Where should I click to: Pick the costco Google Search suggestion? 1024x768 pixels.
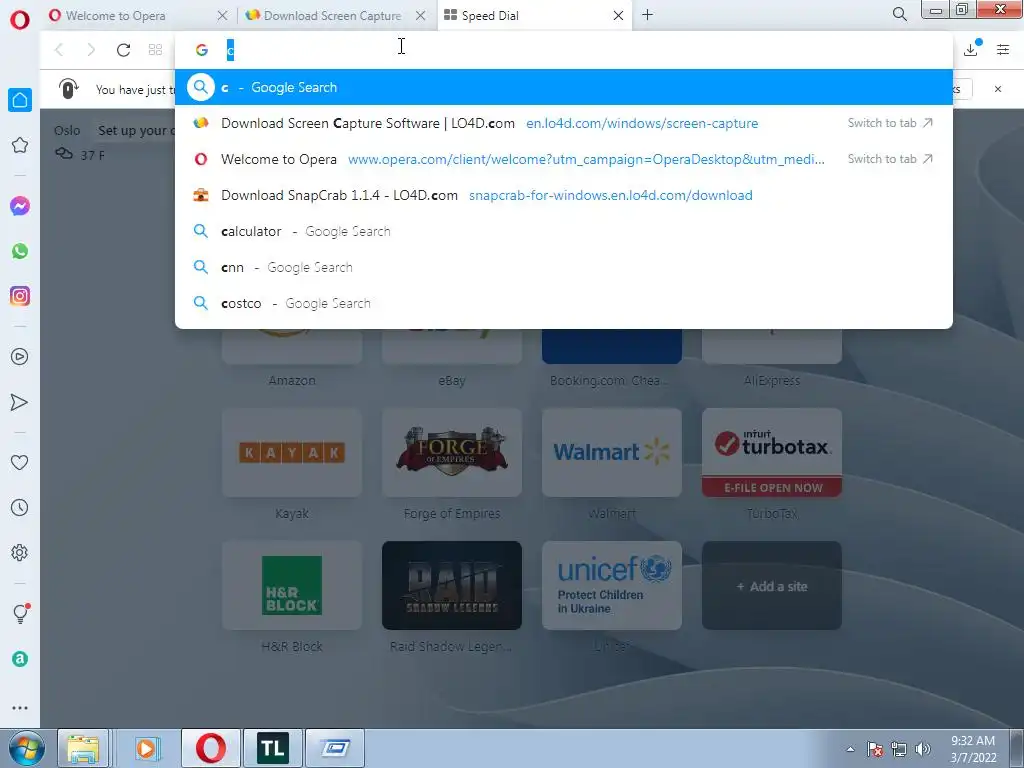click(x=564, y=303)
